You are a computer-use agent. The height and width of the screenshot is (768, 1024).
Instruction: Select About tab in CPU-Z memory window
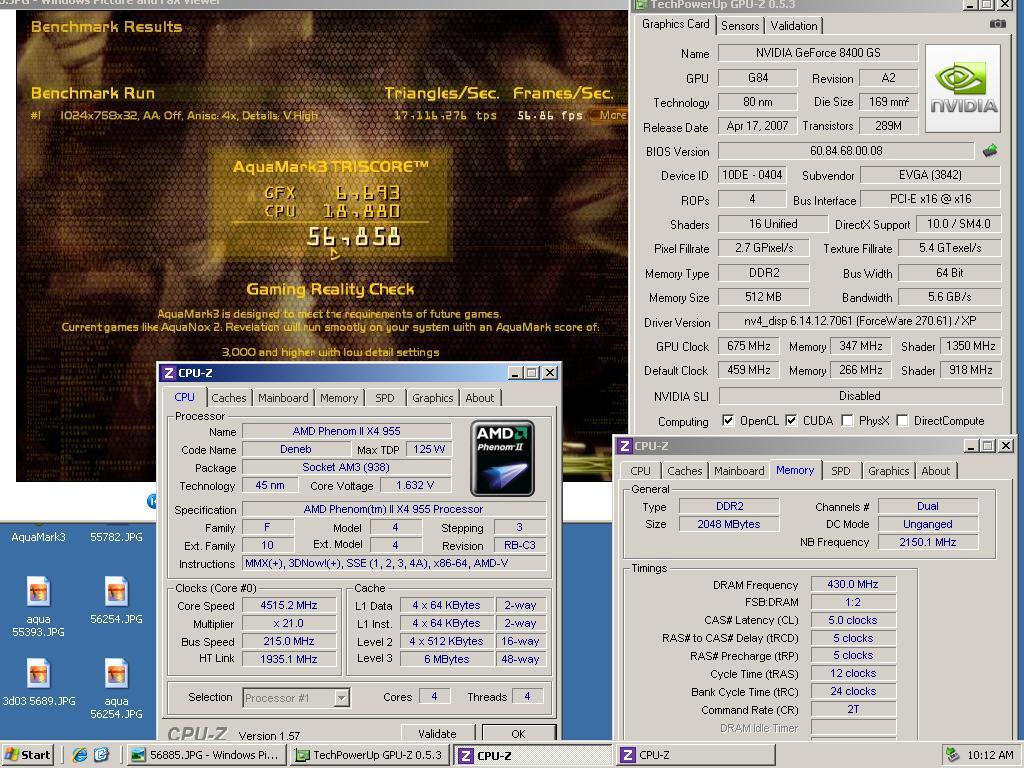coord(935,471)
